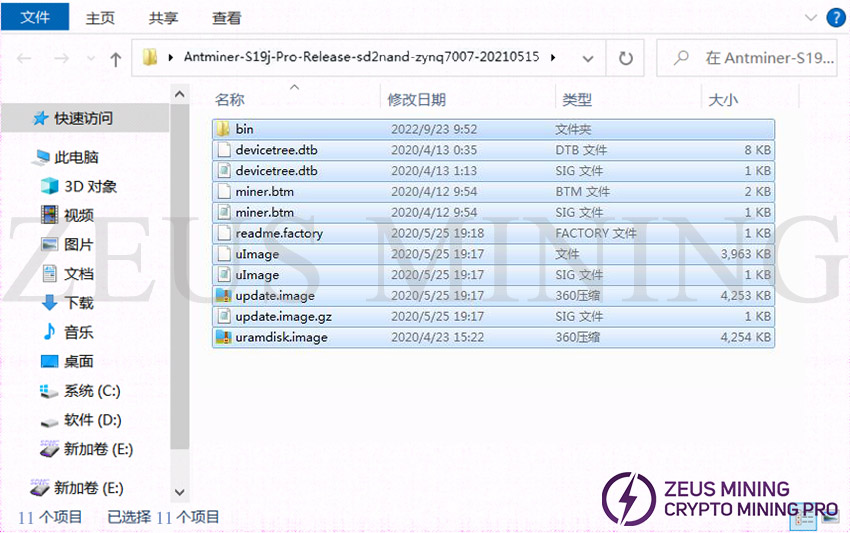Expand root arrow before the Antminer path
This screenshot has width=850, height=533.
pos(170,57)
